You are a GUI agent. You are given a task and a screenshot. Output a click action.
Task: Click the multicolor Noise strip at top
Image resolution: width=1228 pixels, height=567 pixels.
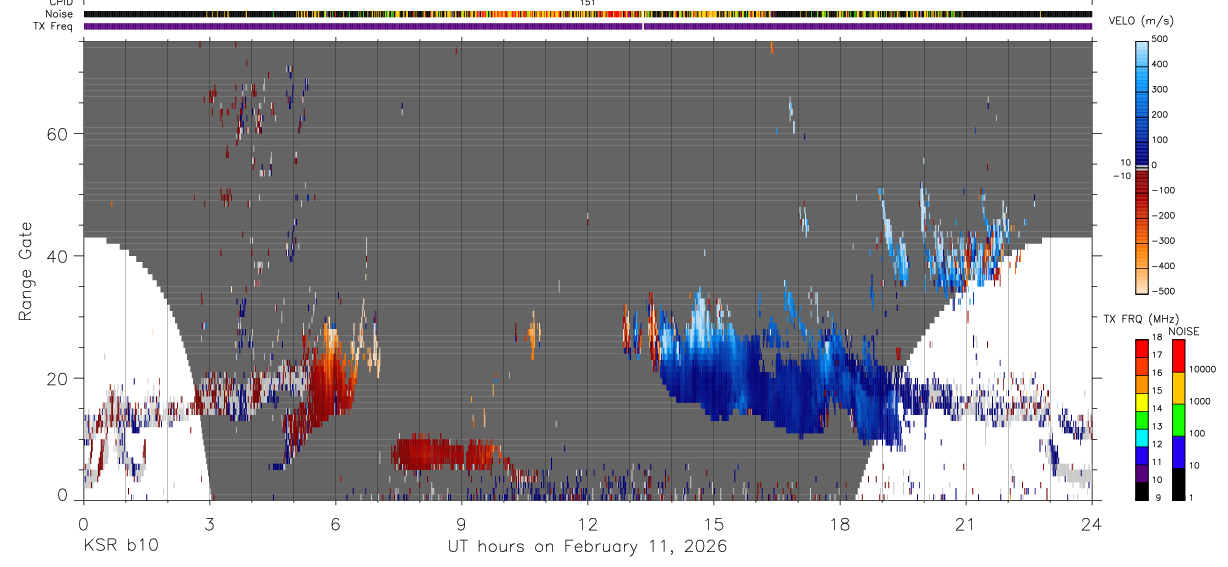pos(587,14)
